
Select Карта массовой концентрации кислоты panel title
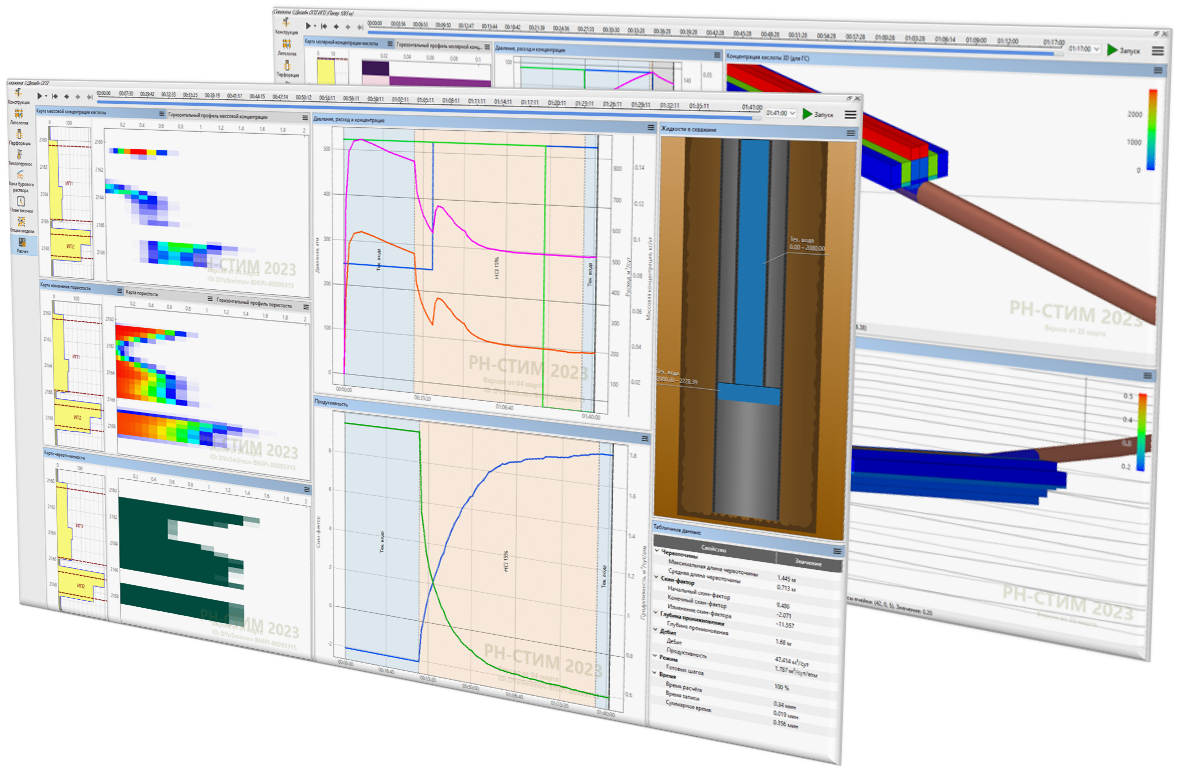coord(71,112)
